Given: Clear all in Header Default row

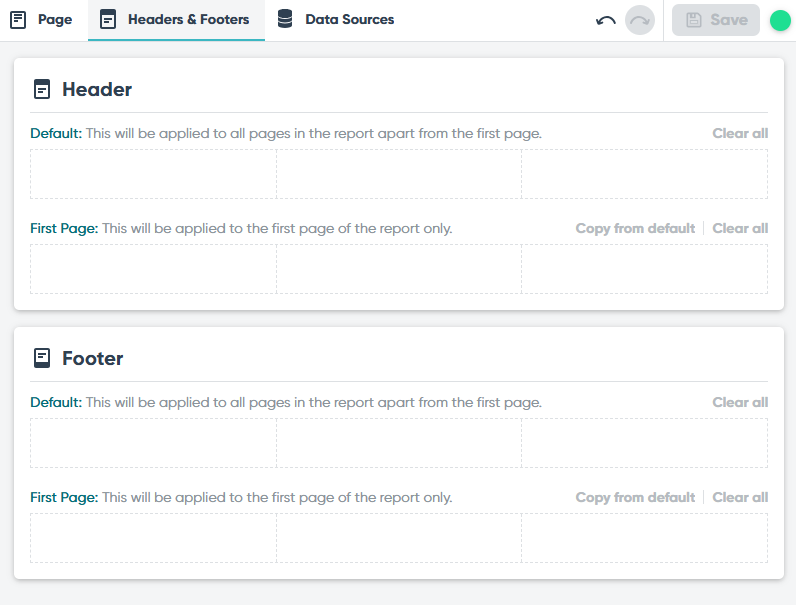Looking at the screenshot, I should (x=740, y=133).
